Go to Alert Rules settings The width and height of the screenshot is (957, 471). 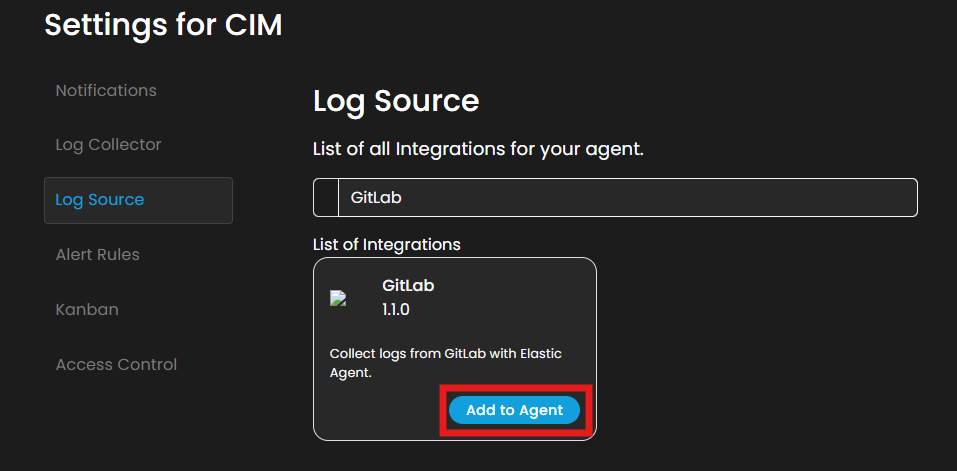[97, 255]
